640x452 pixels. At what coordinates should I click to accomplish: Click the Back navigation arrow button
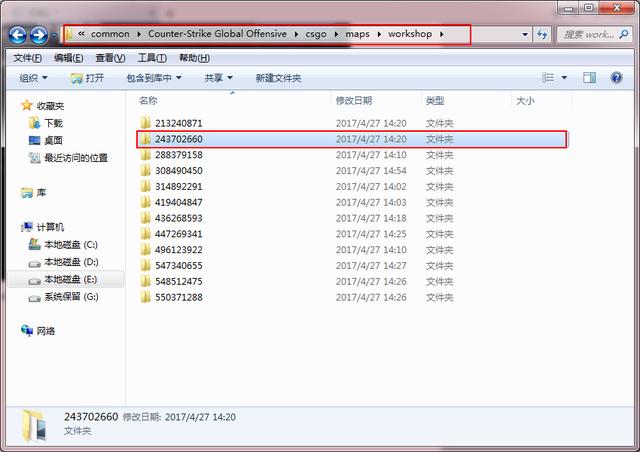[x=17, y=35]
